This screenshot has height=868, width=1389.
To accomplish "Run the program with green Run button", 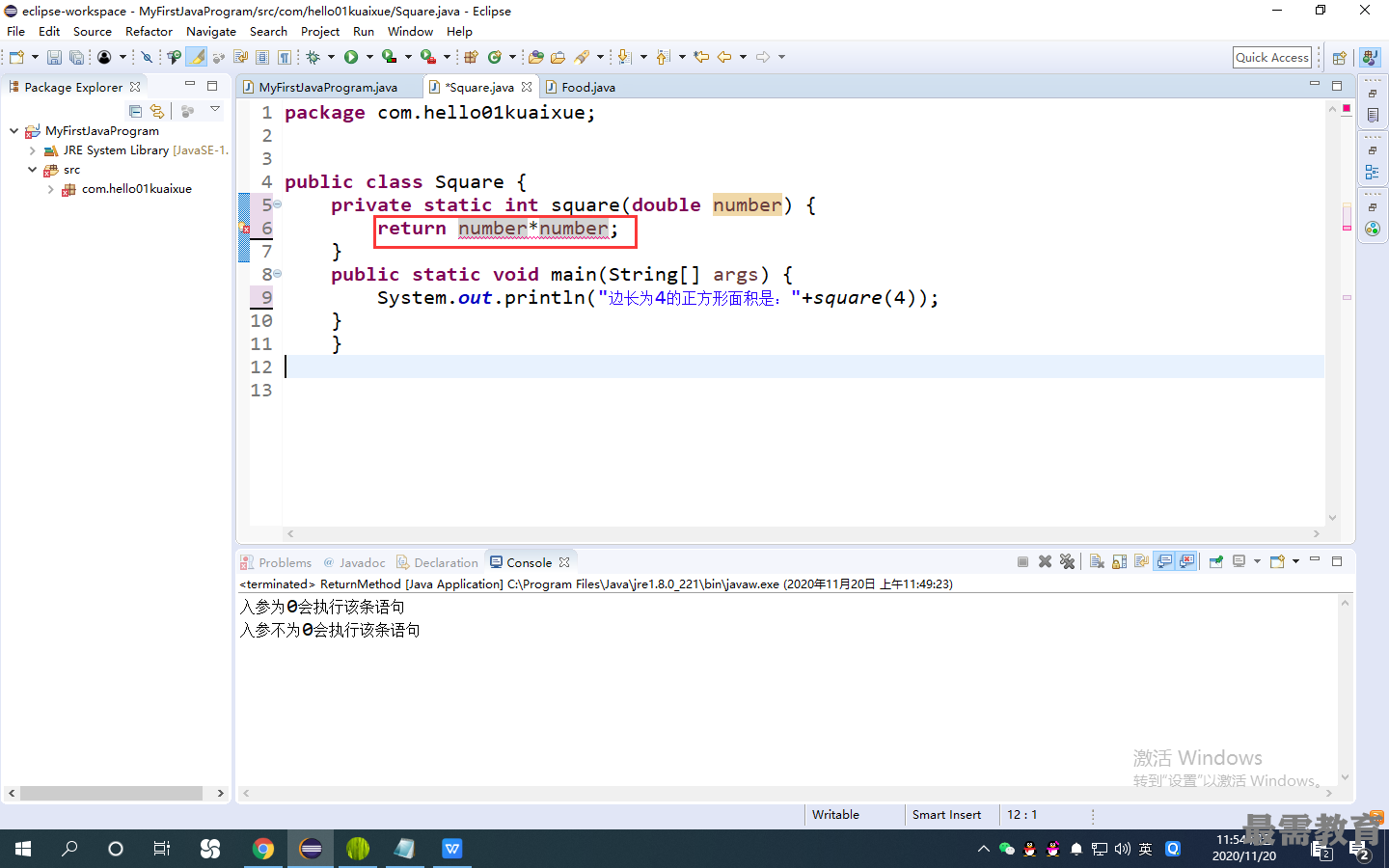I will [x=351, y=57].
